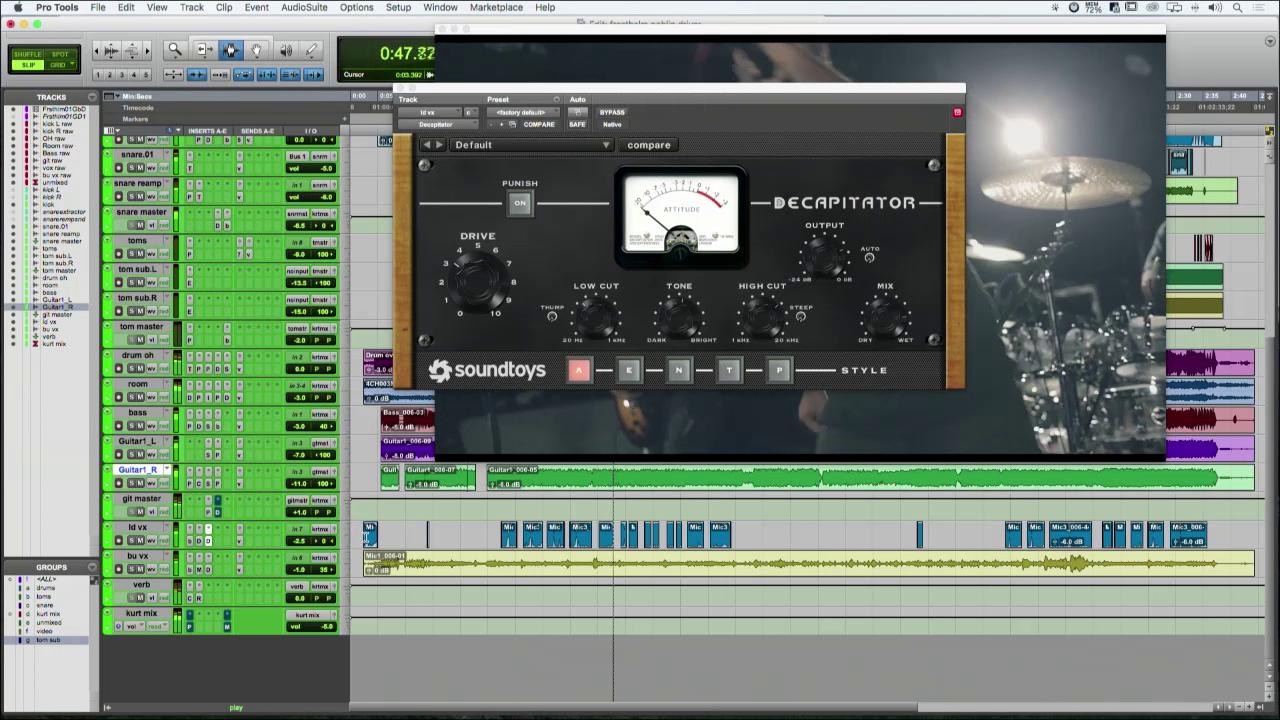The height and width of the screenshot is (720, 1280).
Task: Click the Bass_006 clip in timeline
Action: 408,419
